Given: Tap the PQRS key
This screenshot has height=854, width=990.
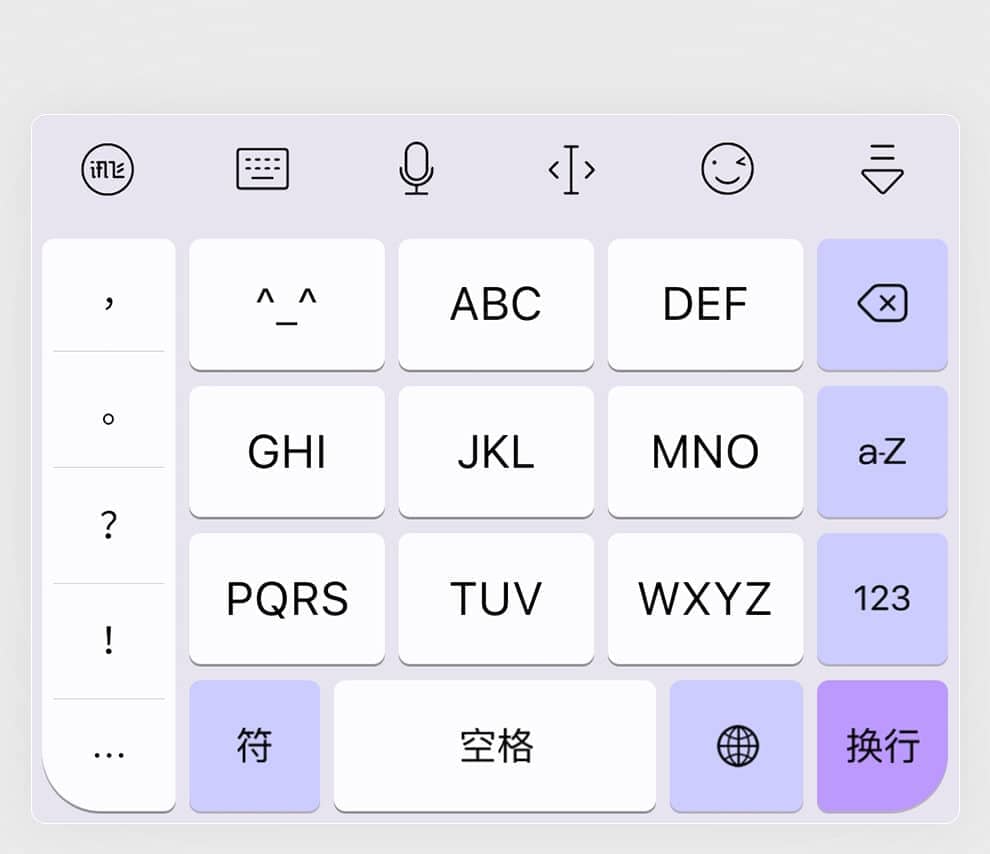Looking at the screenshot, I should coord(287,599).
